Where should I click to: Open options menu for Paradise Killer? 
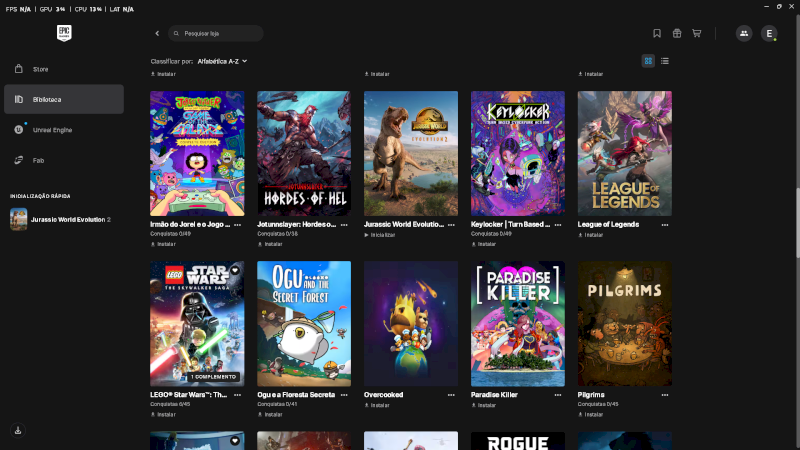tap(558, 395)
